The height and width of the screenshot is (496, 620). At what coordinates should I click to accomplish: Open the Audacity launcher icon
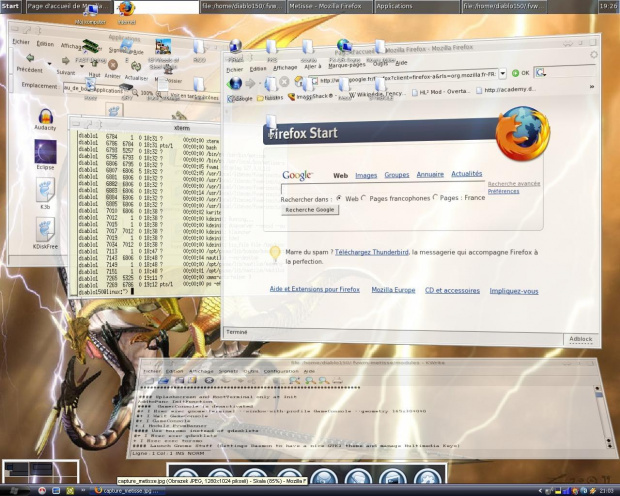45,116
